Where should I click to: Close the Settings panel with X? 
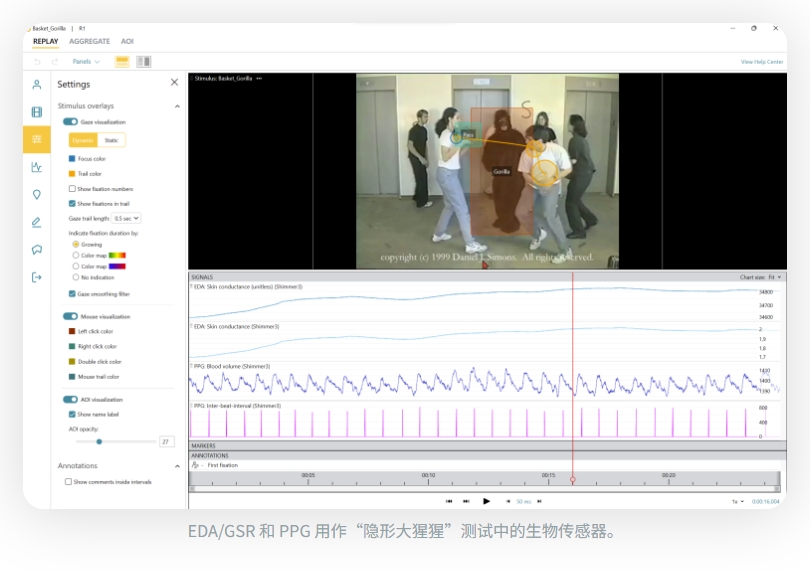(174, 83)
